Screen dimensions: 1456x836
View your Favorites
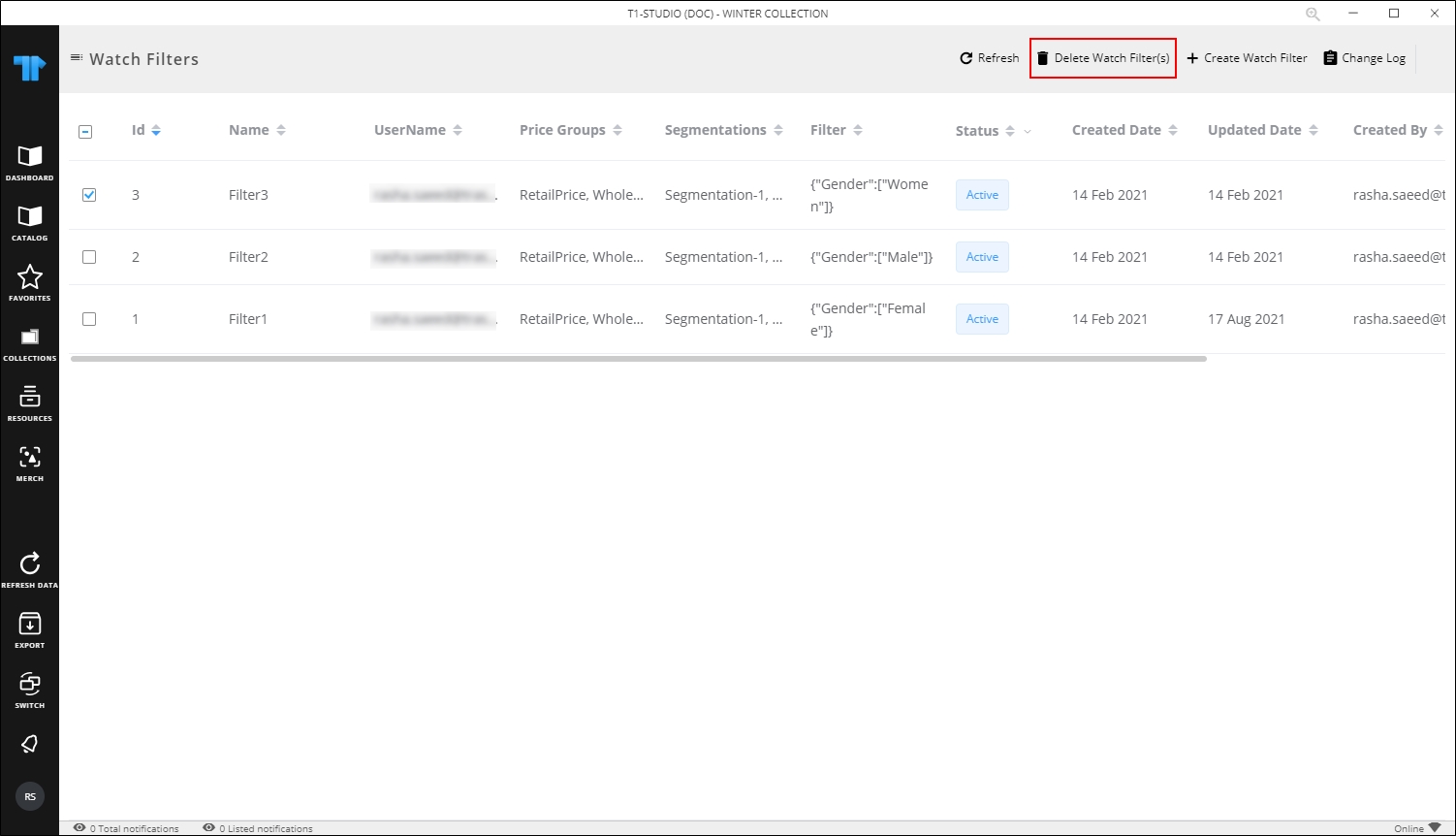(30, 281)
